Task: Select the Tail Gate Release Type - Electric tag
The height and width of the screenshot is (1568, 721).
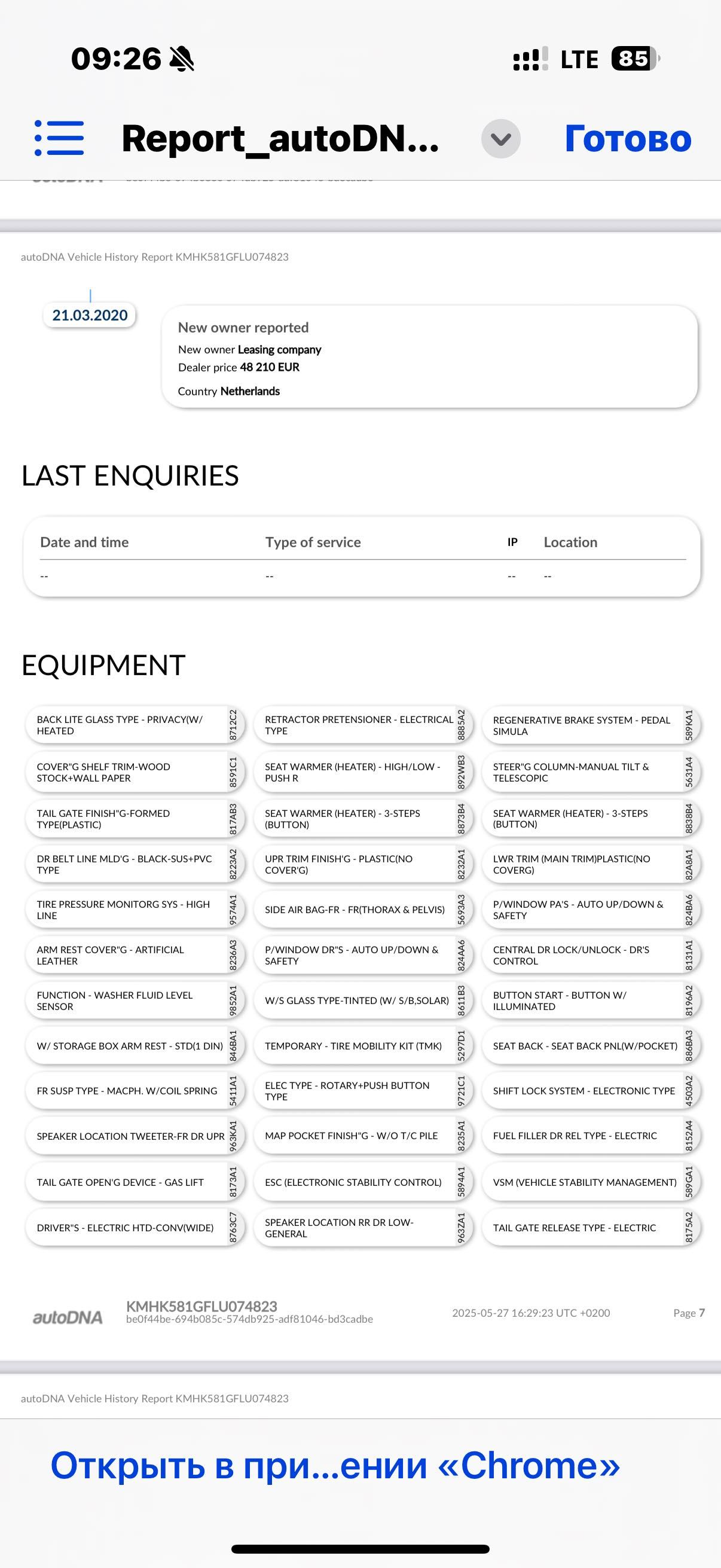Action: (x=591, y=1228)
